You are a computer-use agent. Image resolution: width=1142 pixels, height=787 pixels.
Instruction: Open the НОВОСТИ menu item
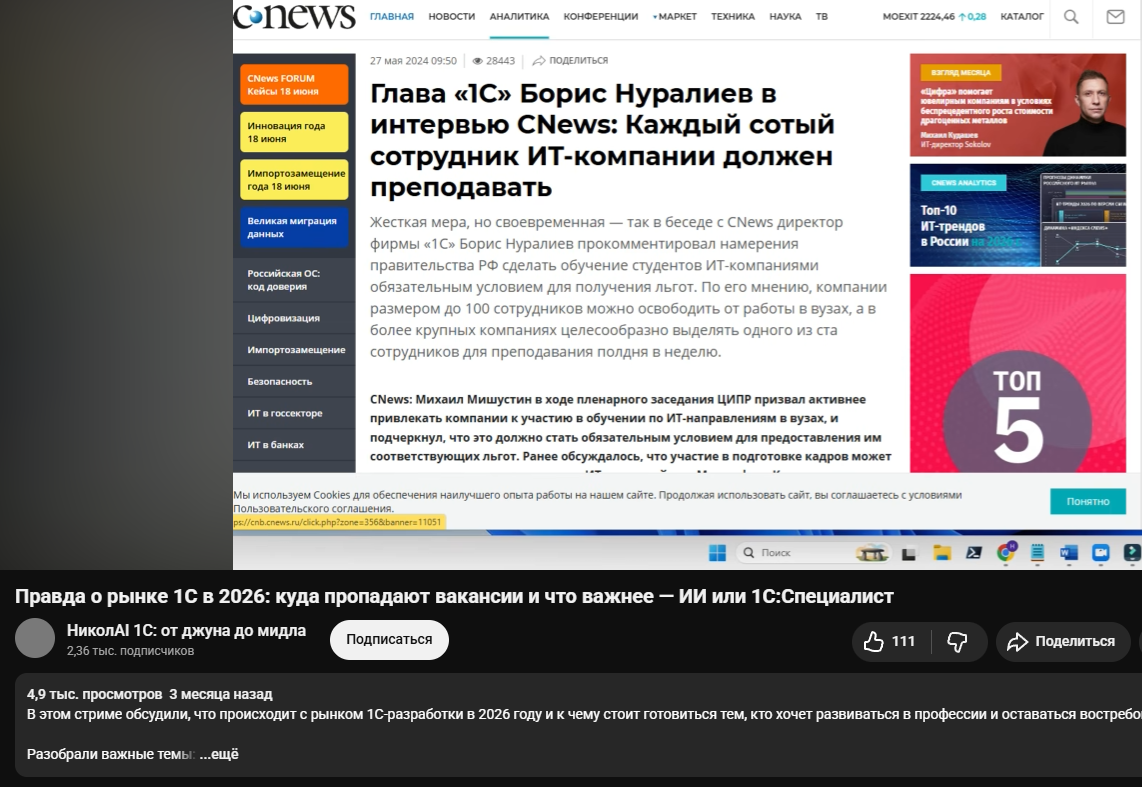pos(452,16)
